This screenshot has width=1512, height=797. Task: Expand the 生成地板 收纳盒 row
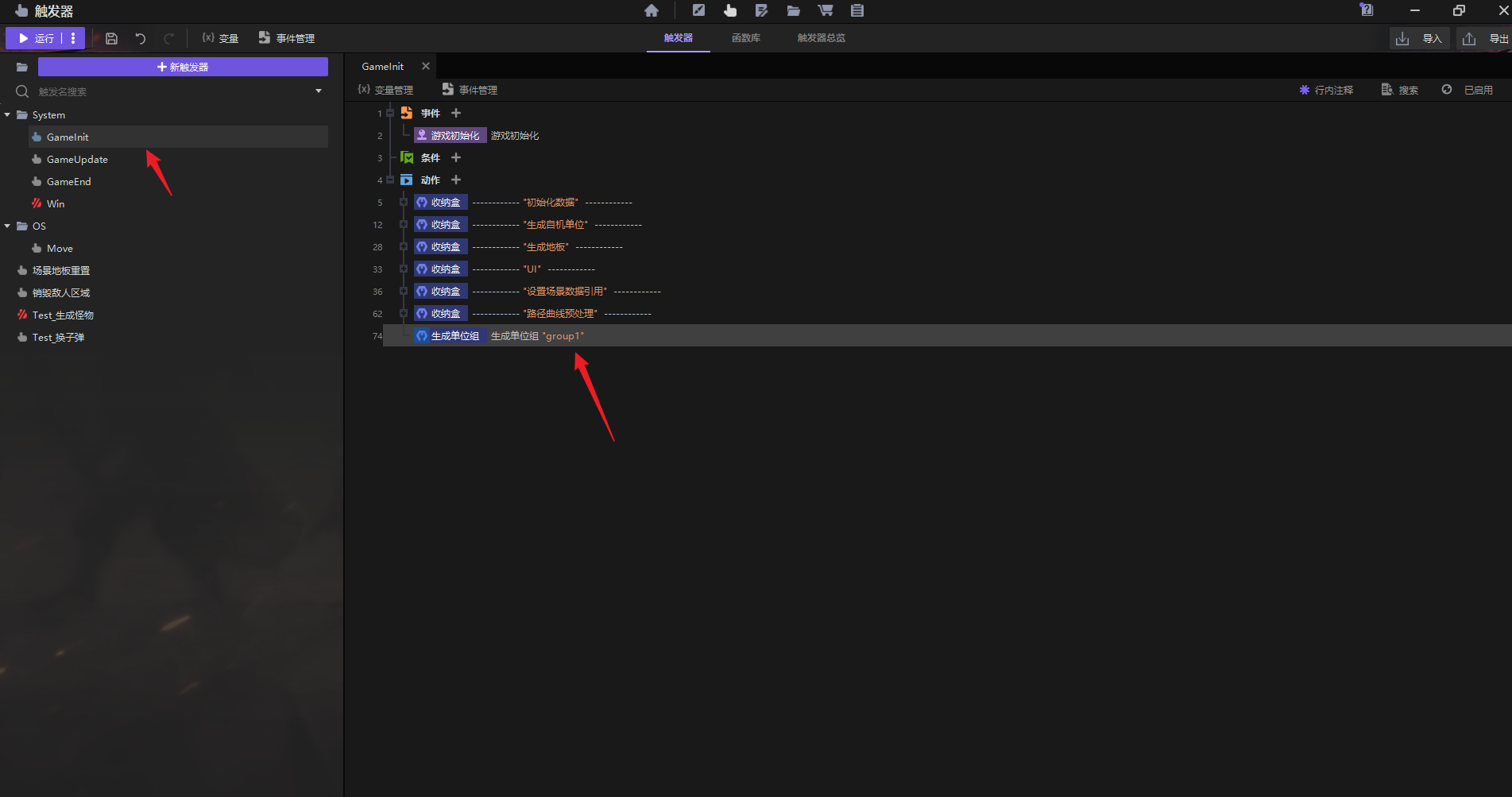(x=404, y=246)
